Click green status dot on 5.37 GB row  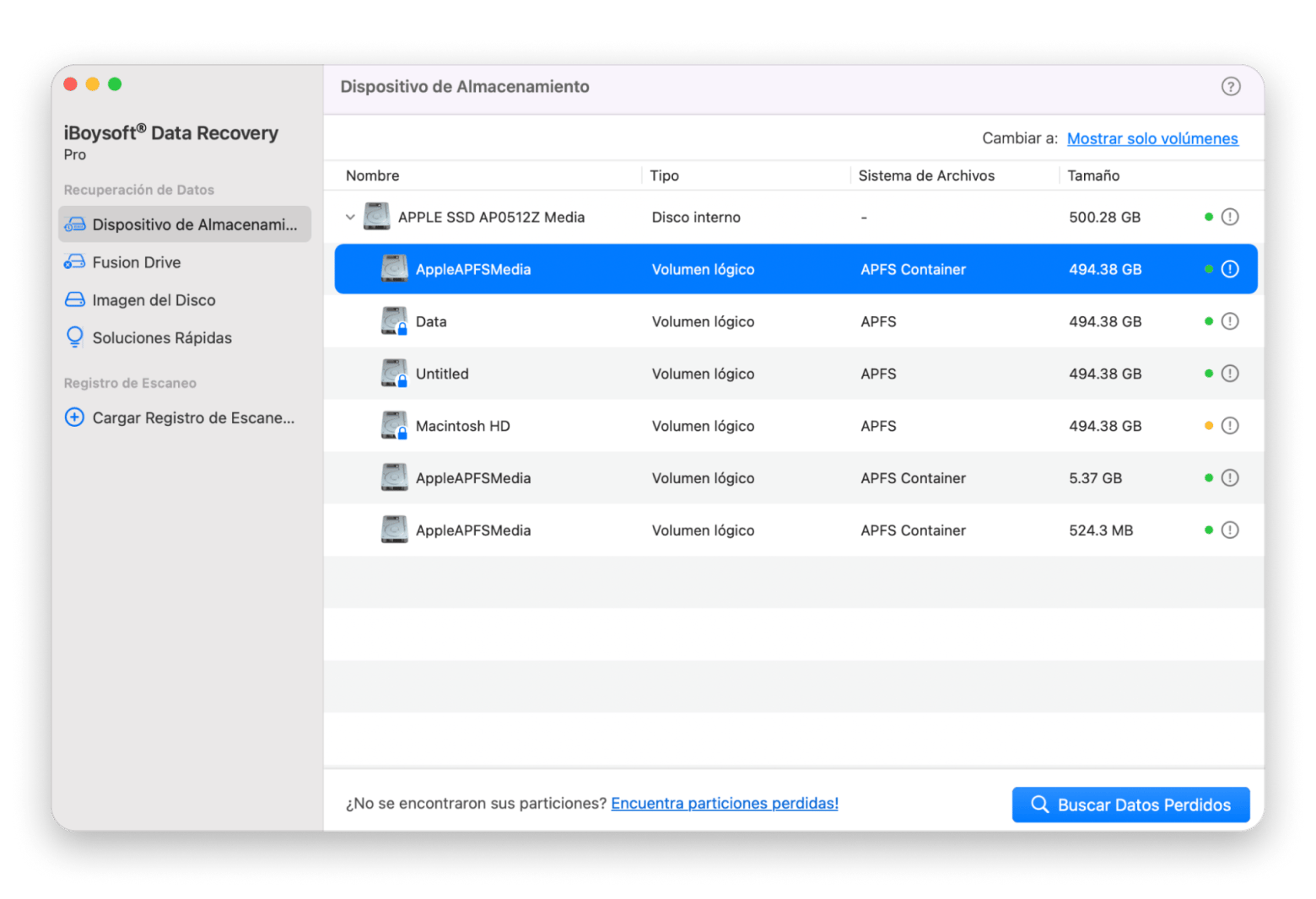[1208, 478]
